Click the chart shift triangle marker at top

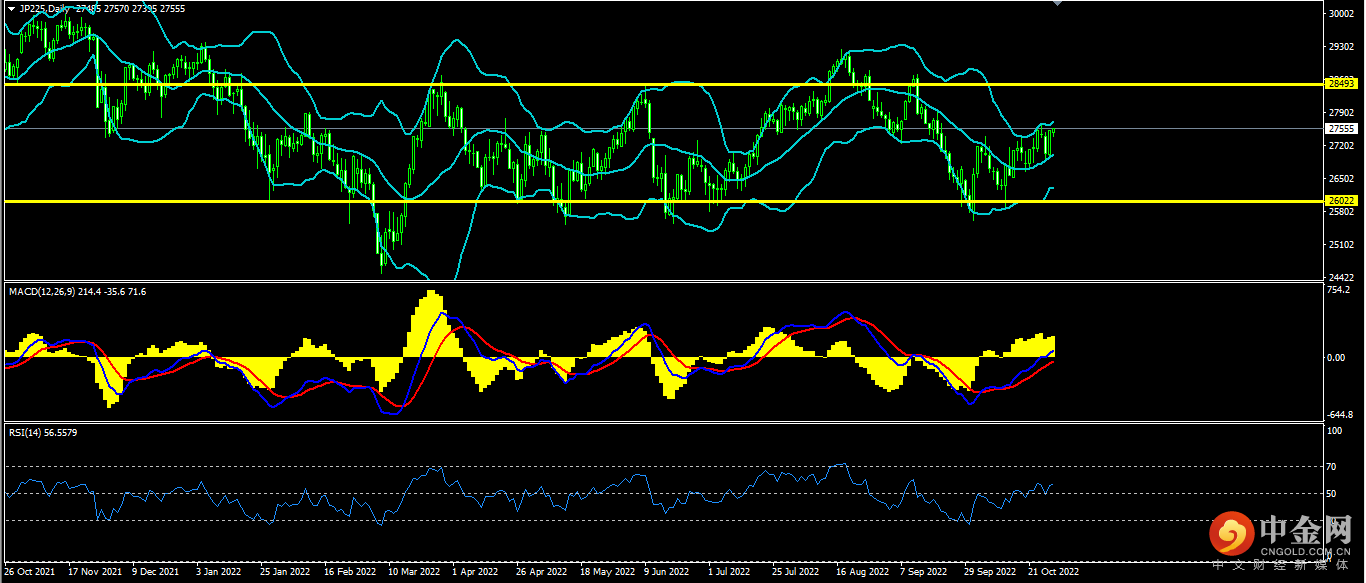[x=1059, y=4]
